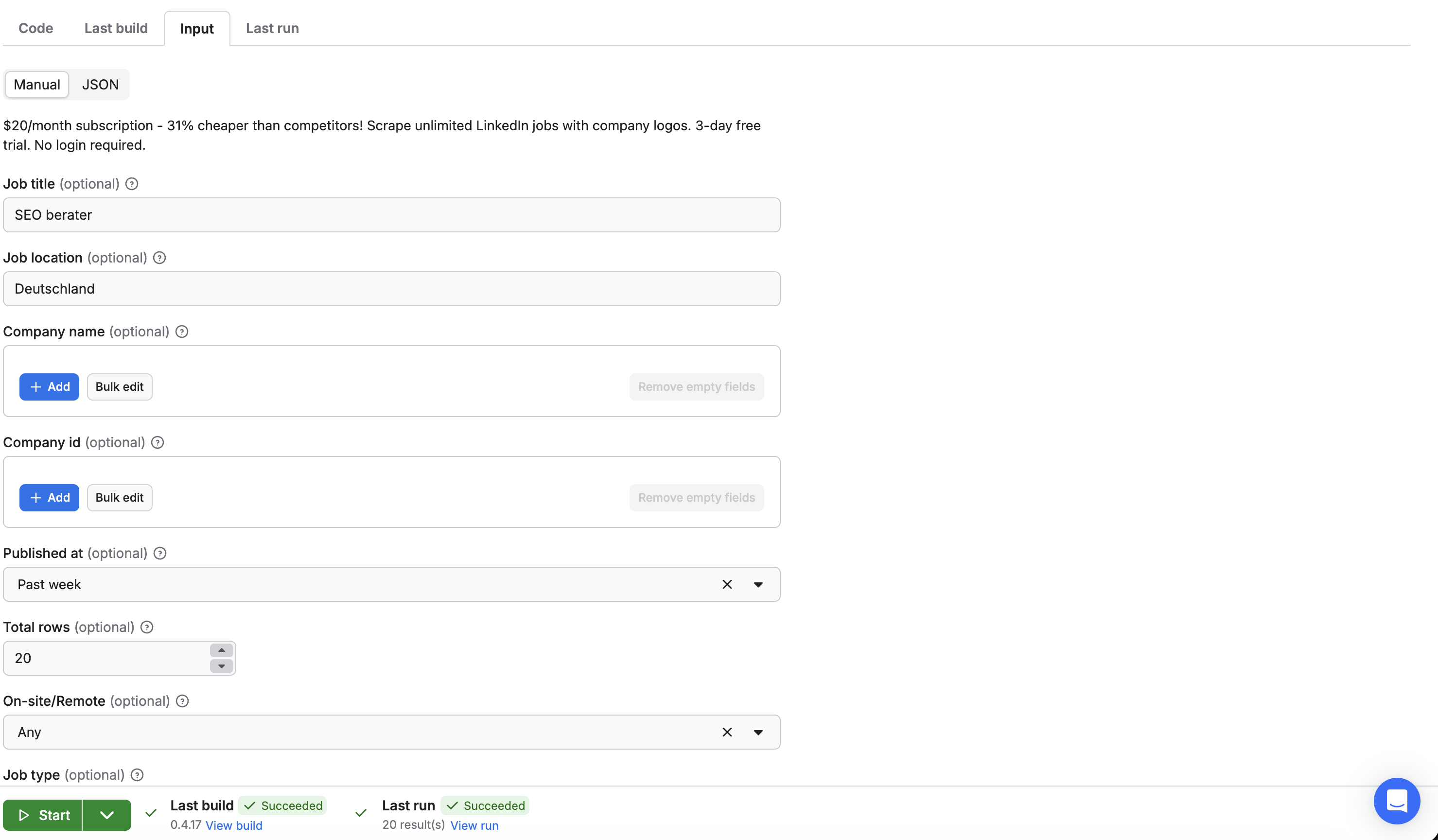The image size is (1438, 840).
Task: Click help icon next to On-site/Remote
Action: [182, 701]
